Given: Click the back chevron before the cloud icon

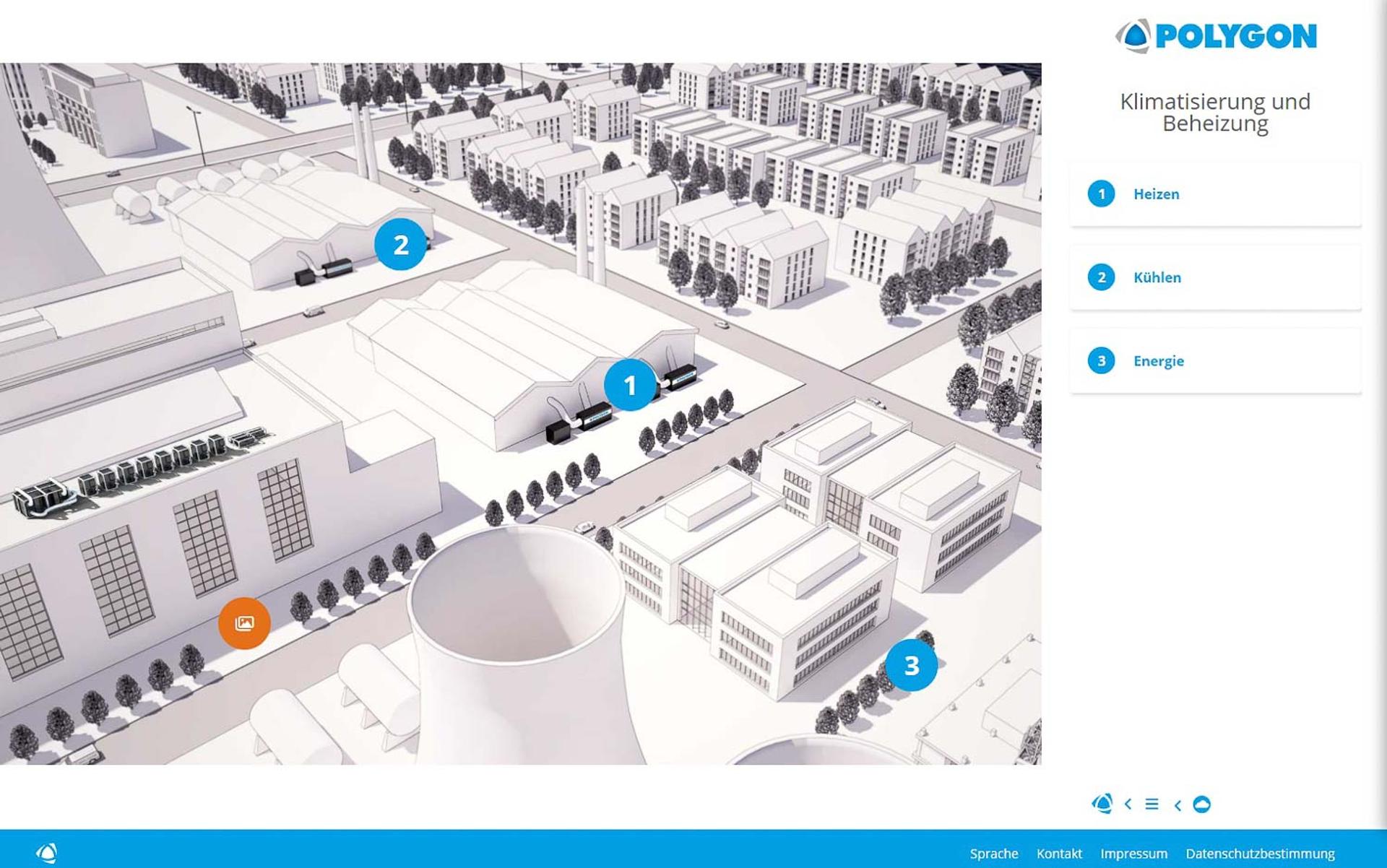Looking at the screenshot, I should 1178,804.
